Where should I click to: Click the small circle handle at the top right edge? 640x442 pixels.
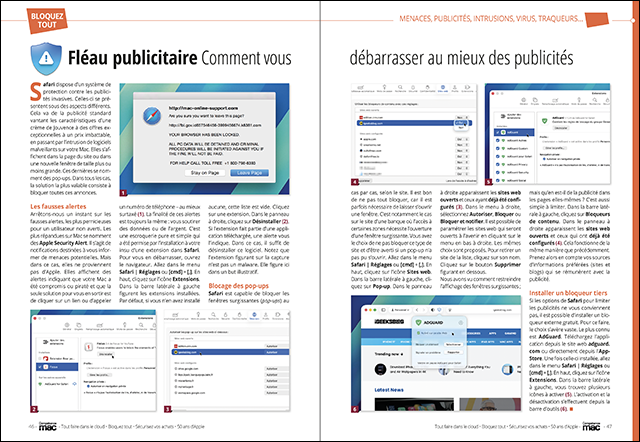[633, 20]
